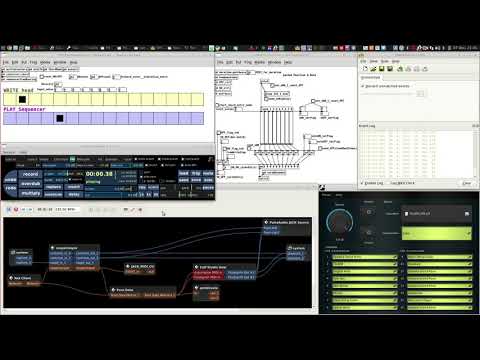Click last cell of PLAY Sequencer grid
The image size is (480, 360).
point(197,118)
